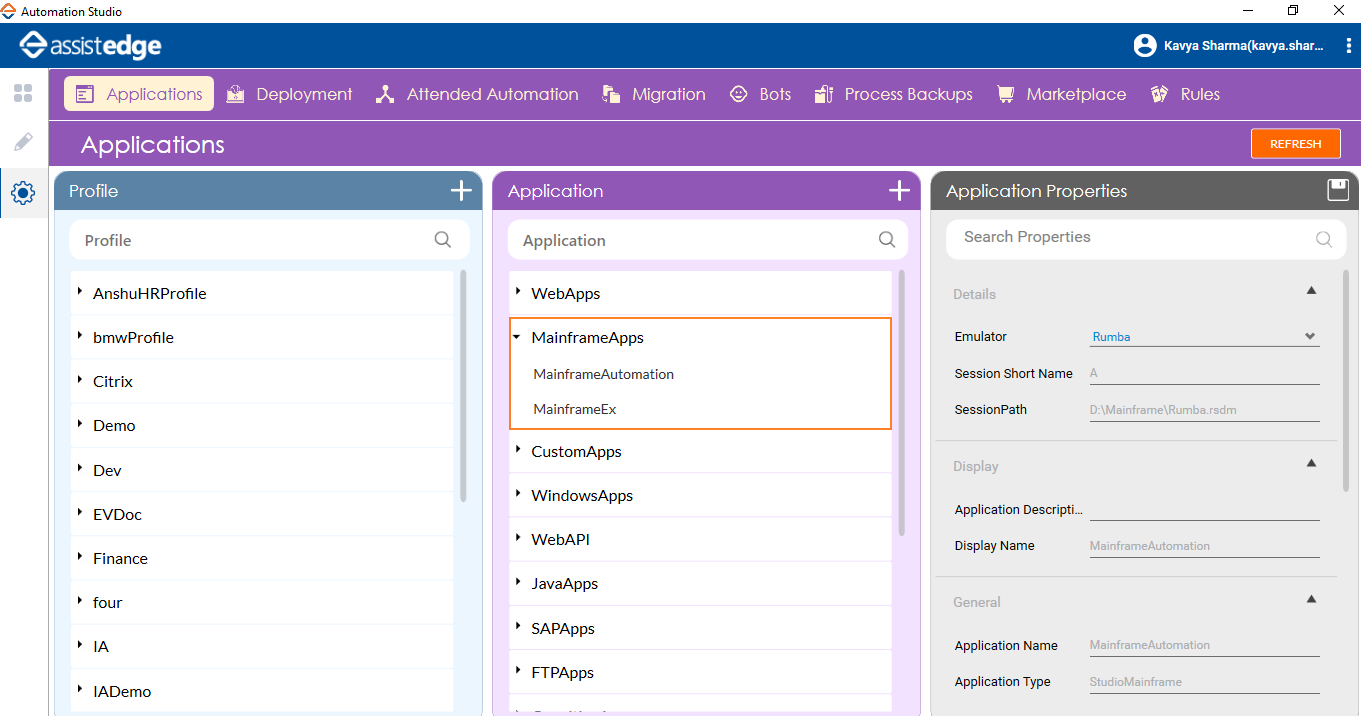Click the search icon in Profile panel
Viewport: 1361px width, 716px height.
(442, 240)
